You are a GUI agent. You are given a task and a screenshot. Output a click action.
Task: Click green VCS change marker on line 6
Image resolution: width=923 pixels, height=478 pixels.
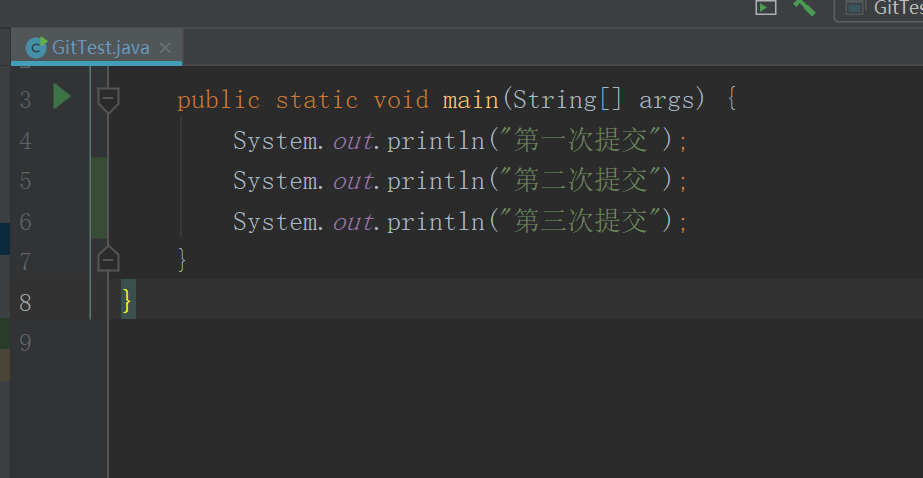pos(99,218)
